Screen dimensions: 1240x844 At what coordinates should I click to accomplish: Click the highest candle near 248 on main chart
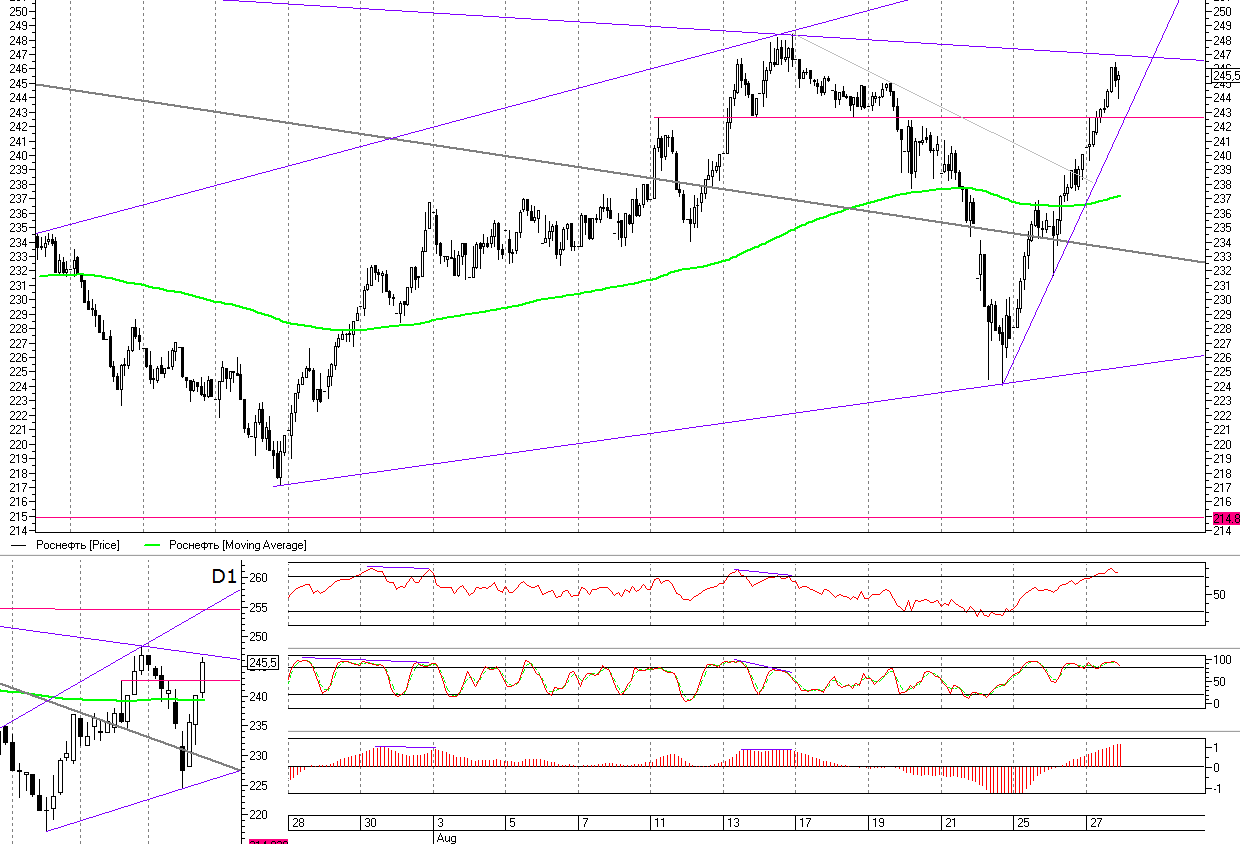coord(789,45)
